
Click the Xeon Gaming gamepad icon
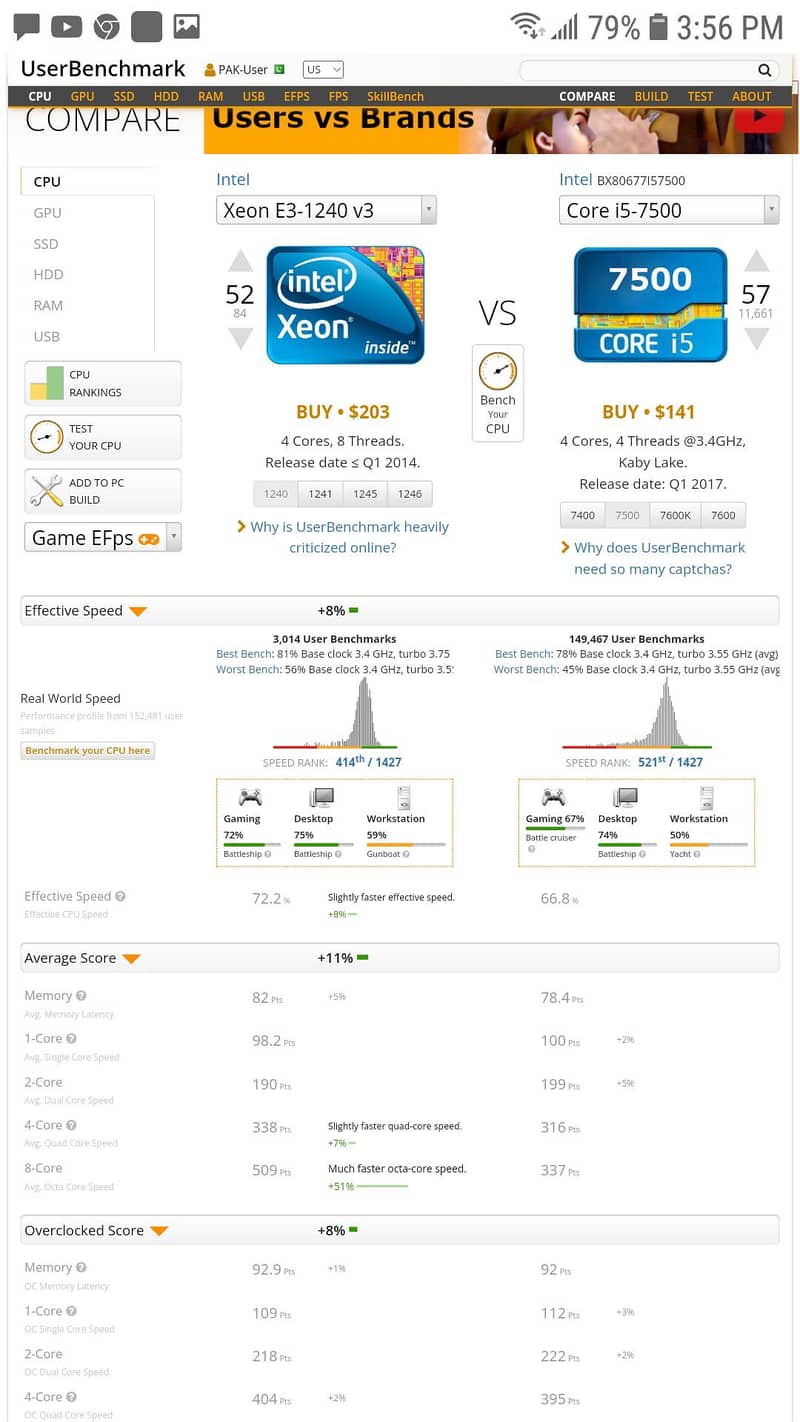tap(249, 797)
